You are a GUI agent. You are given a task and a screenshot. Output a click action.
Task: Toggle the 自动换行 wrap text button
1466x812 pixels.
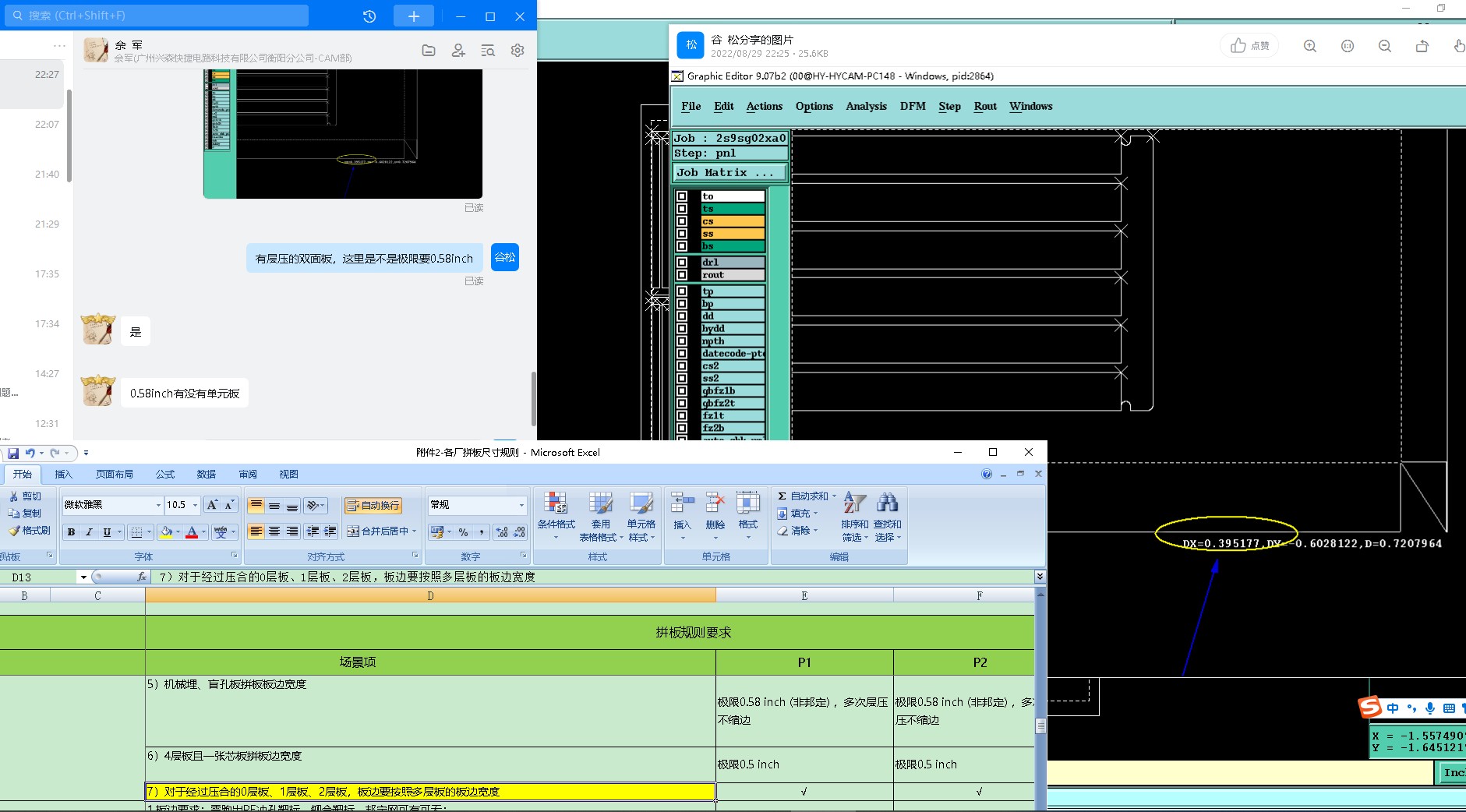373,505
